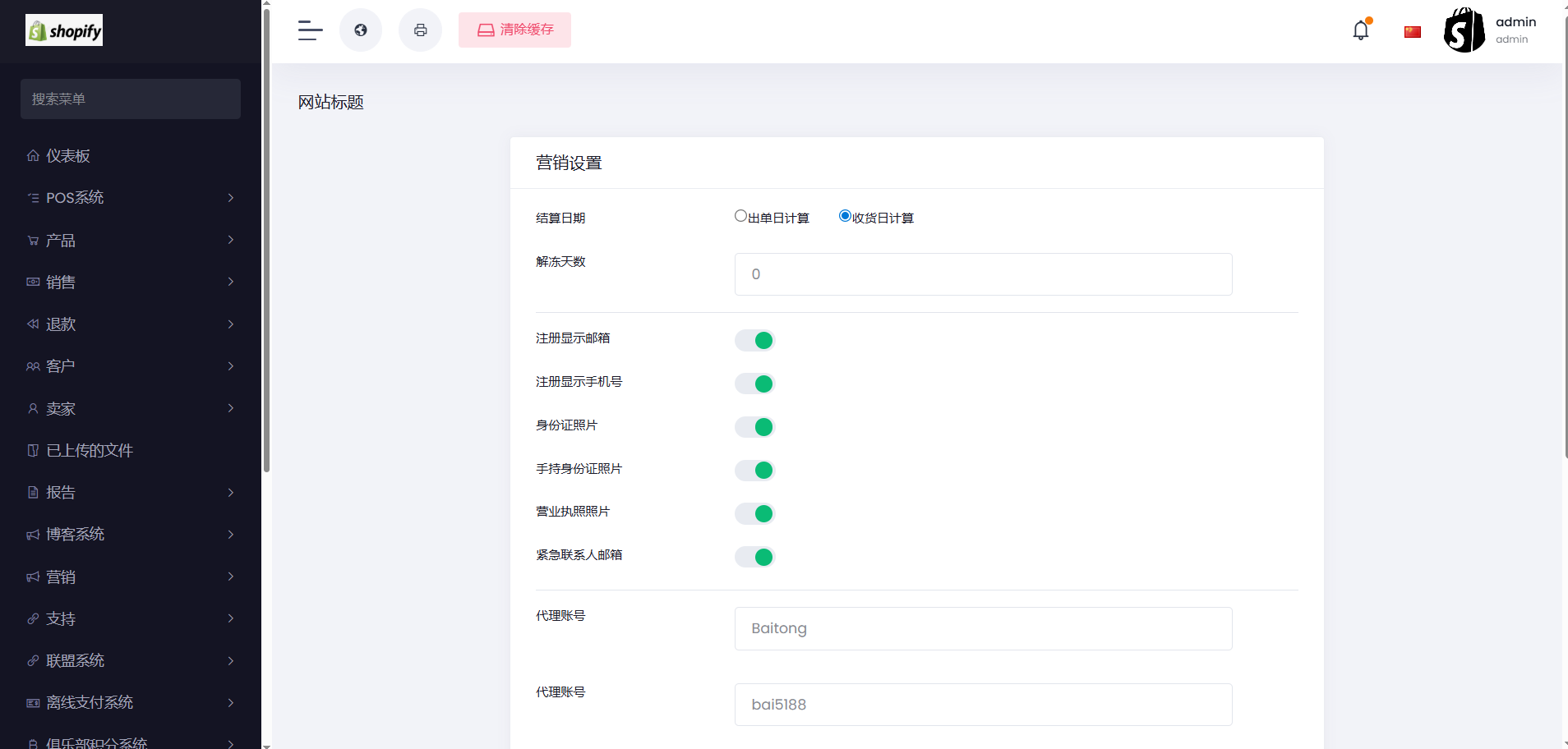This screenshot has width=1568, height=749.
Task: Open the admin profile avatar
Action: (x=1464, y=30)
